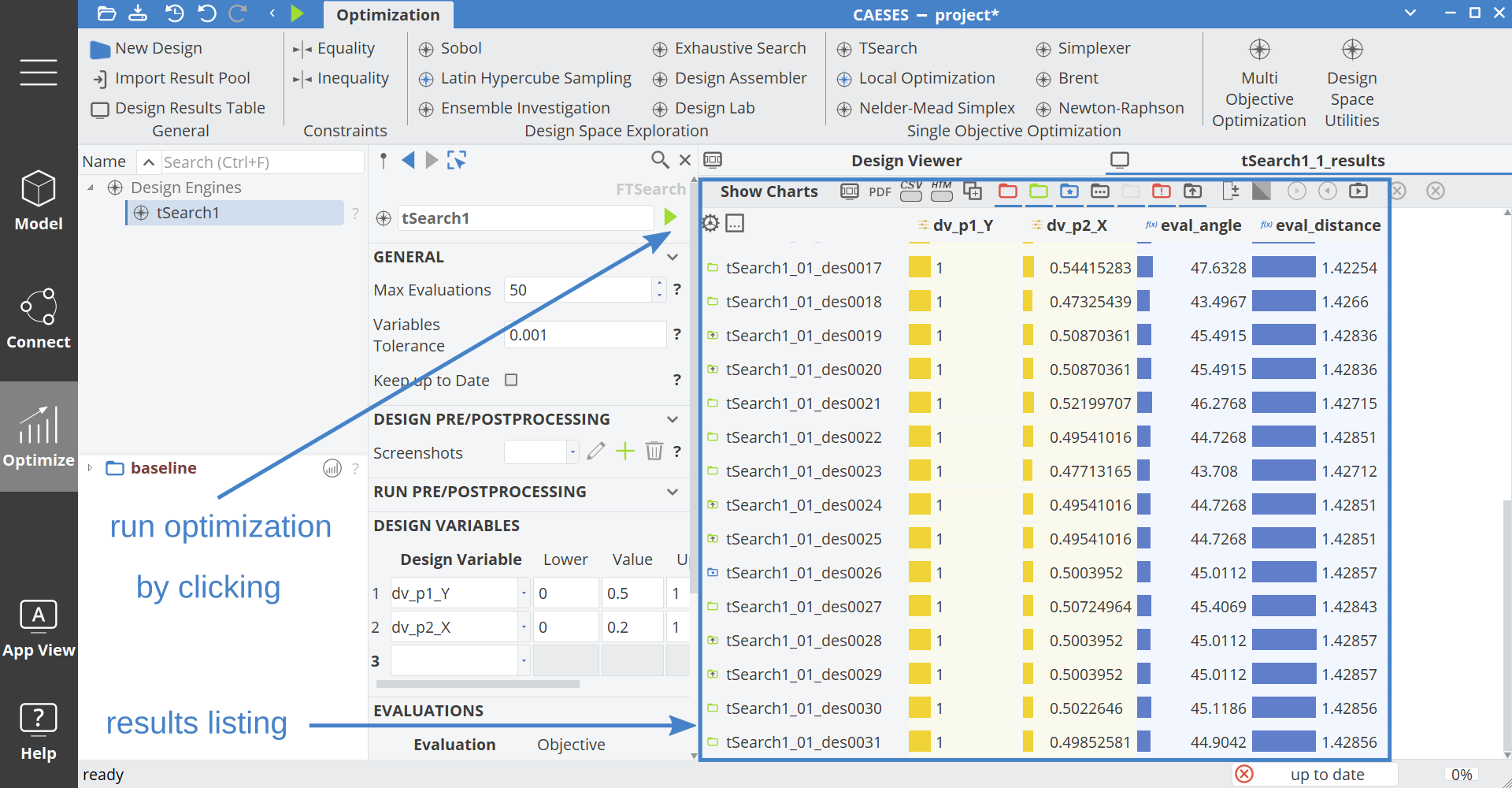Open table settings gear icon
The width and height of the screenshot is (1512, 788).
[x=710, y=224]
